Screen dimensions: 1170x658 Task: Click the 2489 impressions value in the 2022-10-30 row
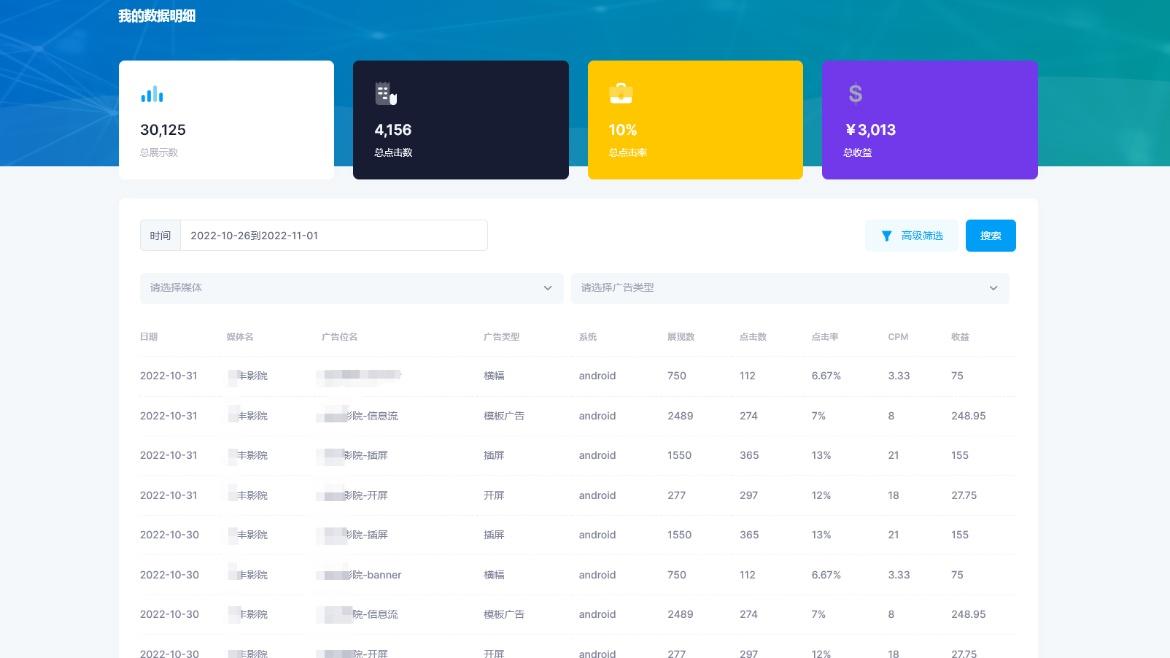[680, 615]
